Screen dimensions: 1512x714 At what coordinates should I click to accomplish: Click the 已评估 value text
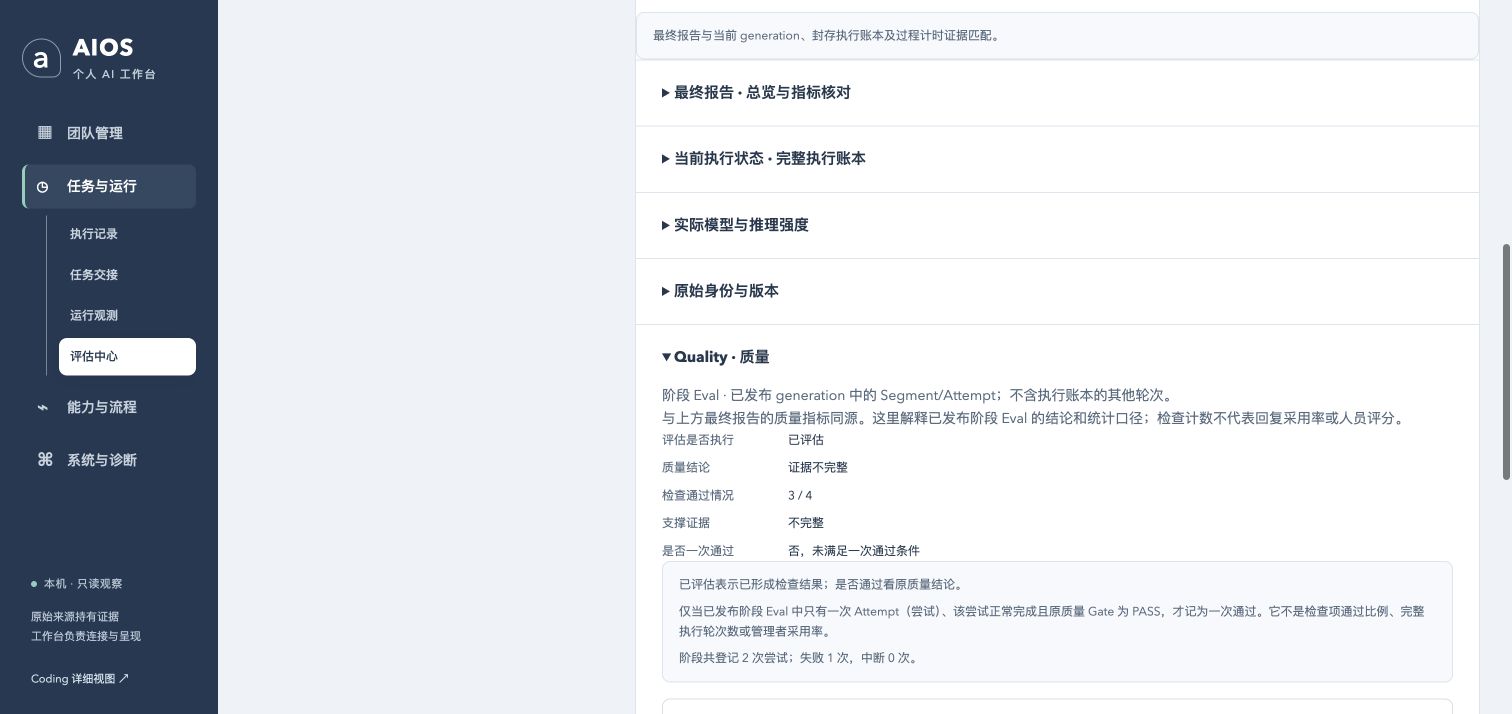[x=806, y=440]
